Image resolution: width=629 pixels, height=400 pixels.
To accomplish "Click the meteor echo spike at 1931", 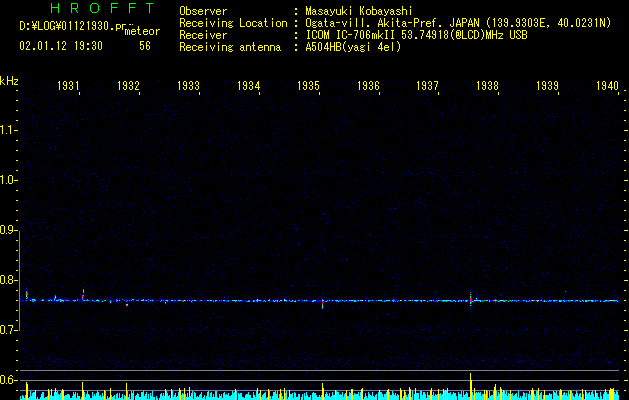I will tap(83, 295).
